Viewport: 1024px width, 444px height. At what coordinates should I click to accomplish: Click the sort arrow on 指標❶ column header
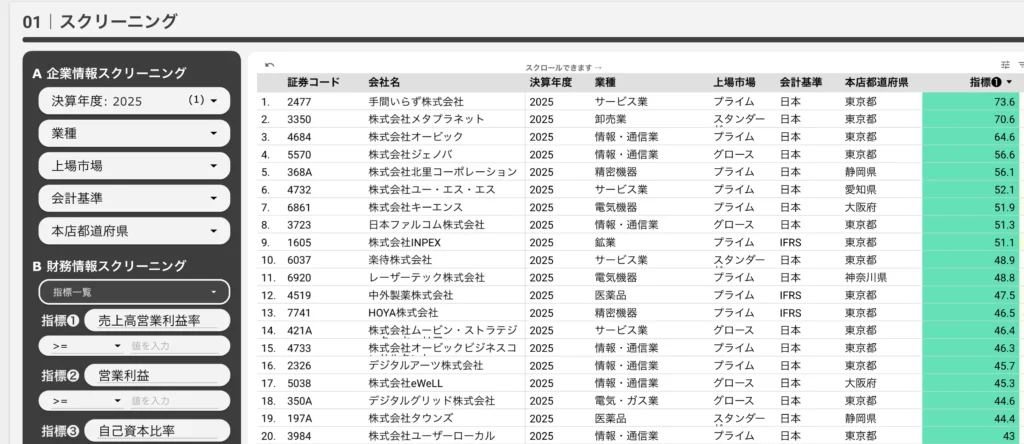coord(1010,83)
